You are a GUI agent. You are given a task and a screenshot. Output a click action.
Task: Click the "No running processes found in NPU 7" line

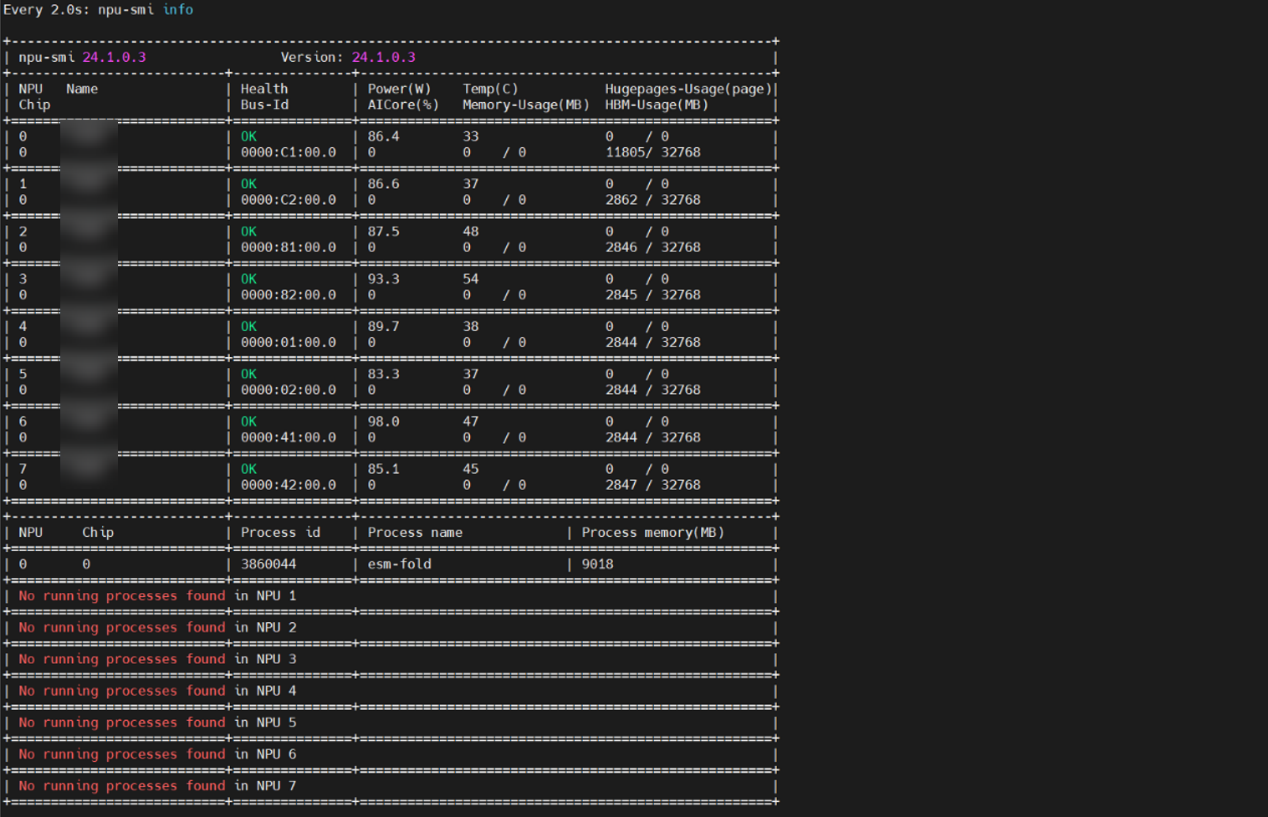coord(157,786)
